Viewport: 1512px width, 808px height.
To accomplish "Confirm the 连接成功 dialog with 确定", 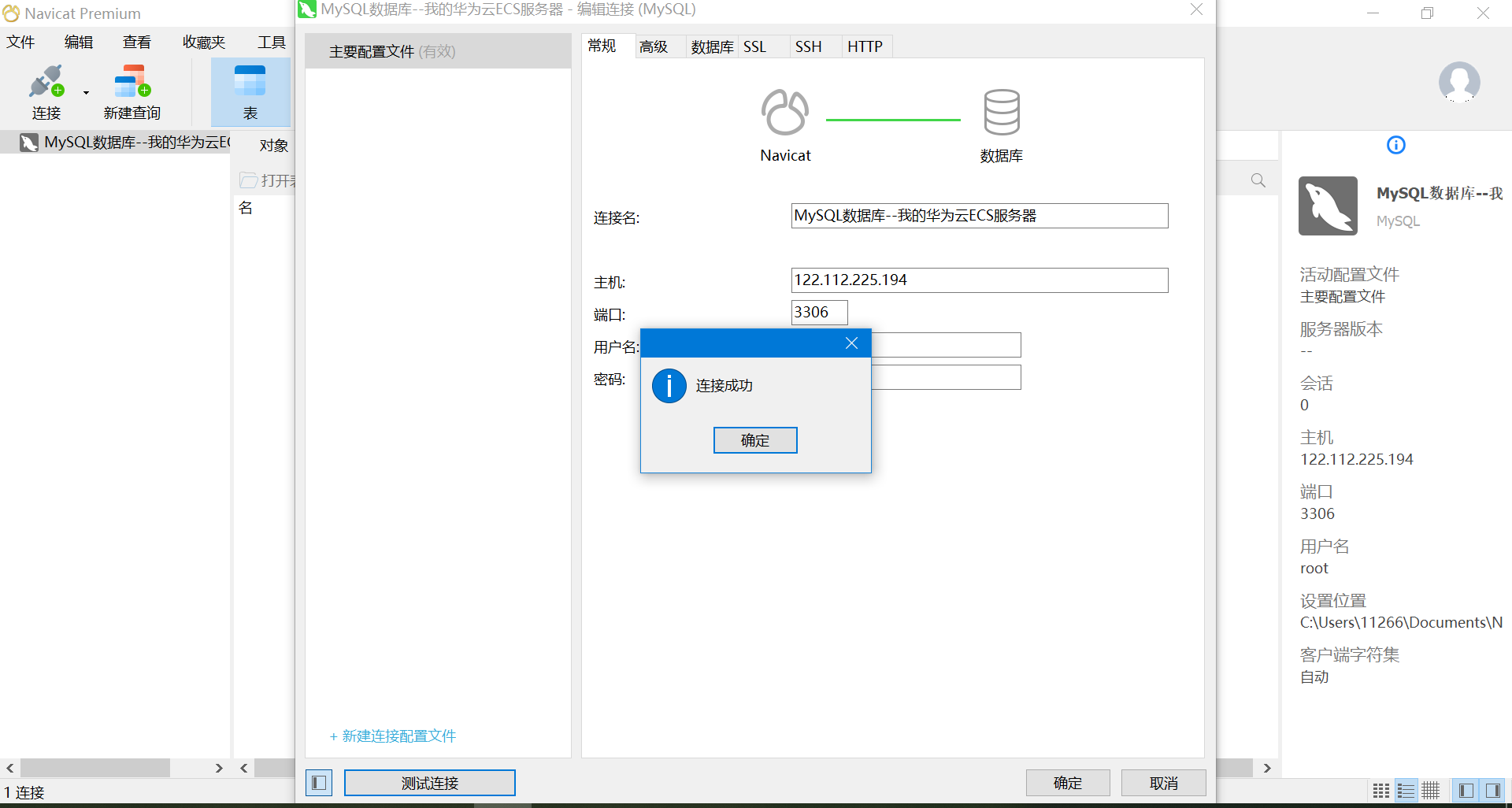I will coord(755,440).
